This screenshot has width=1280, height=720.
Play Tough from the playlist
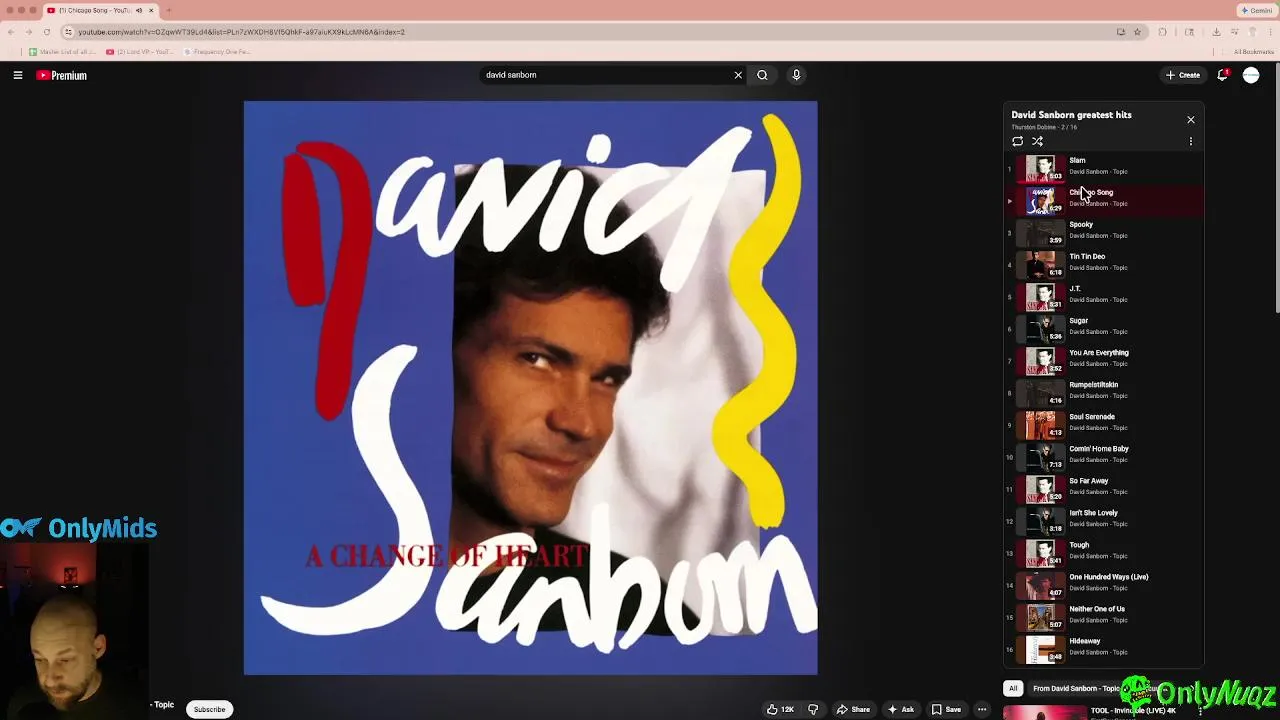(x=1104, y=552)
